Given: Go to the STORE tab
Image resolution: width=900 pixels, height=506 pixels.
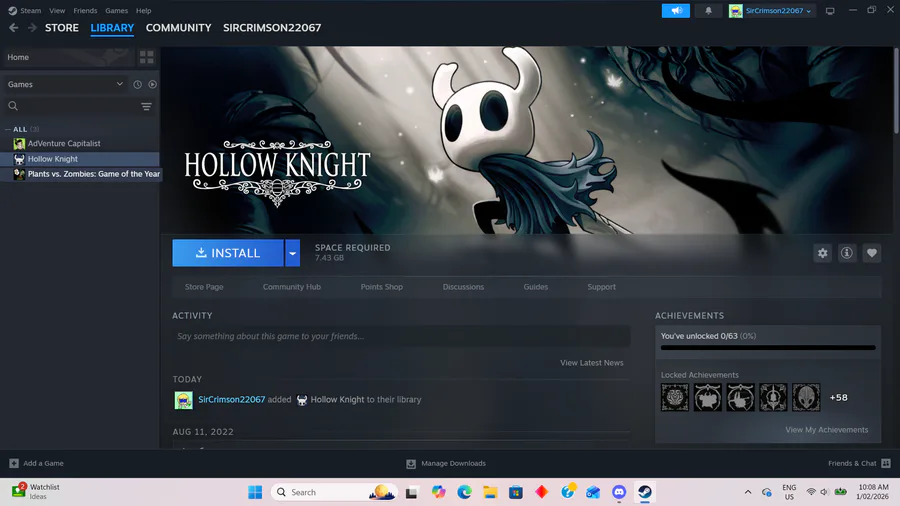Looking at the screenshot, I should pyautogui.click(x=62, y=28).
